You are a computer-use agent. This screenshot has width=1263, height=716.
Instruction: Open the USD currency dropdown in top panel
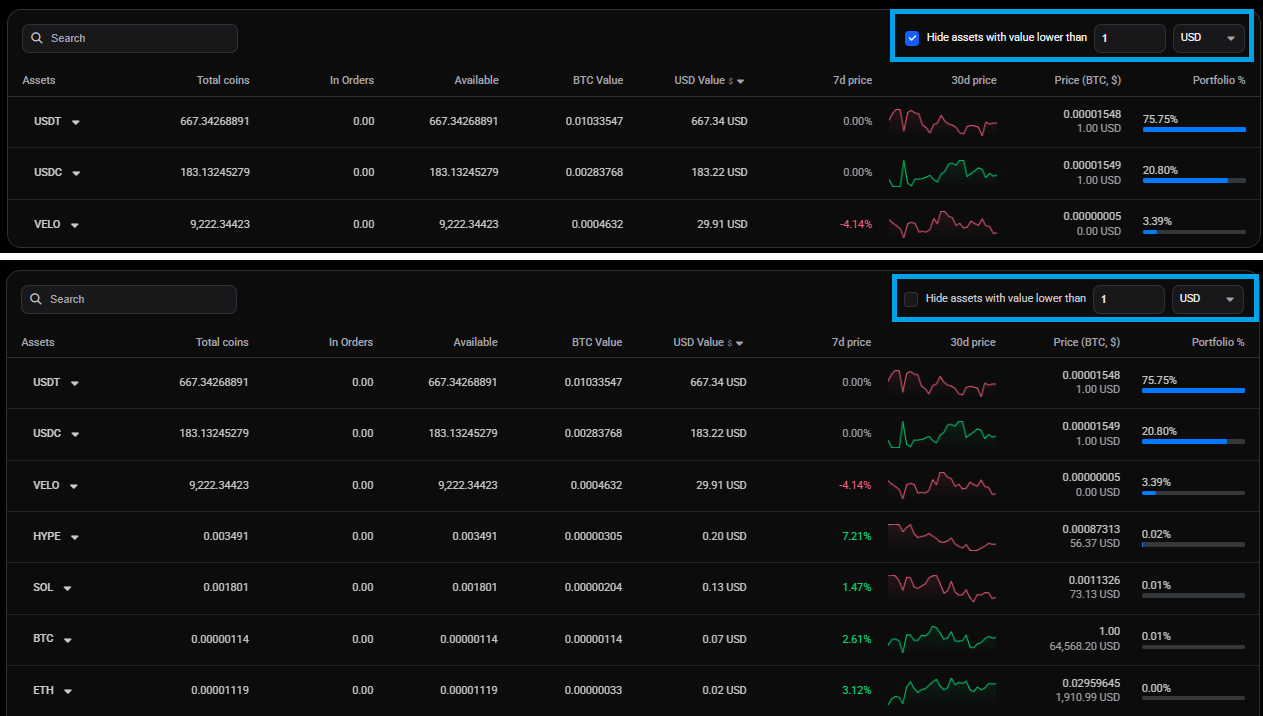(x=1209, y=38)
